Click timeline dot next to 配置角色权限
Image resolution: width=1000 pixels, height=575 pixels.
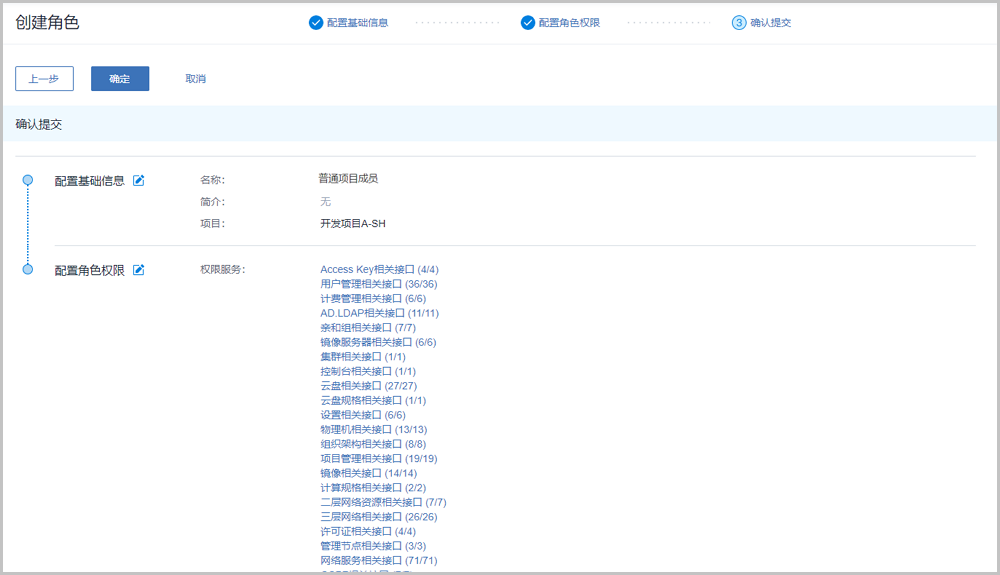pos(28,269)
